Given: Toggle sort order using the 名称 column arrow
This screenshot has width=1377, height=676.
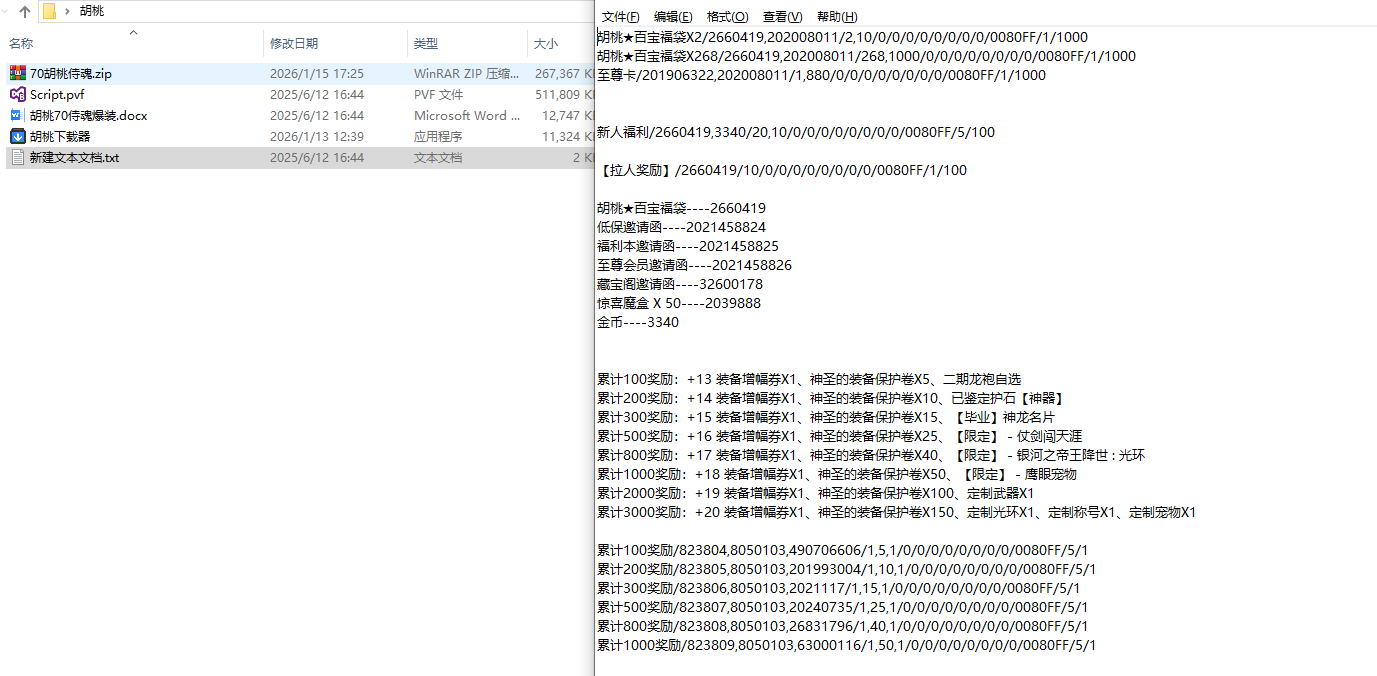Looking at the screenshot, I should (x=133, y=32).
